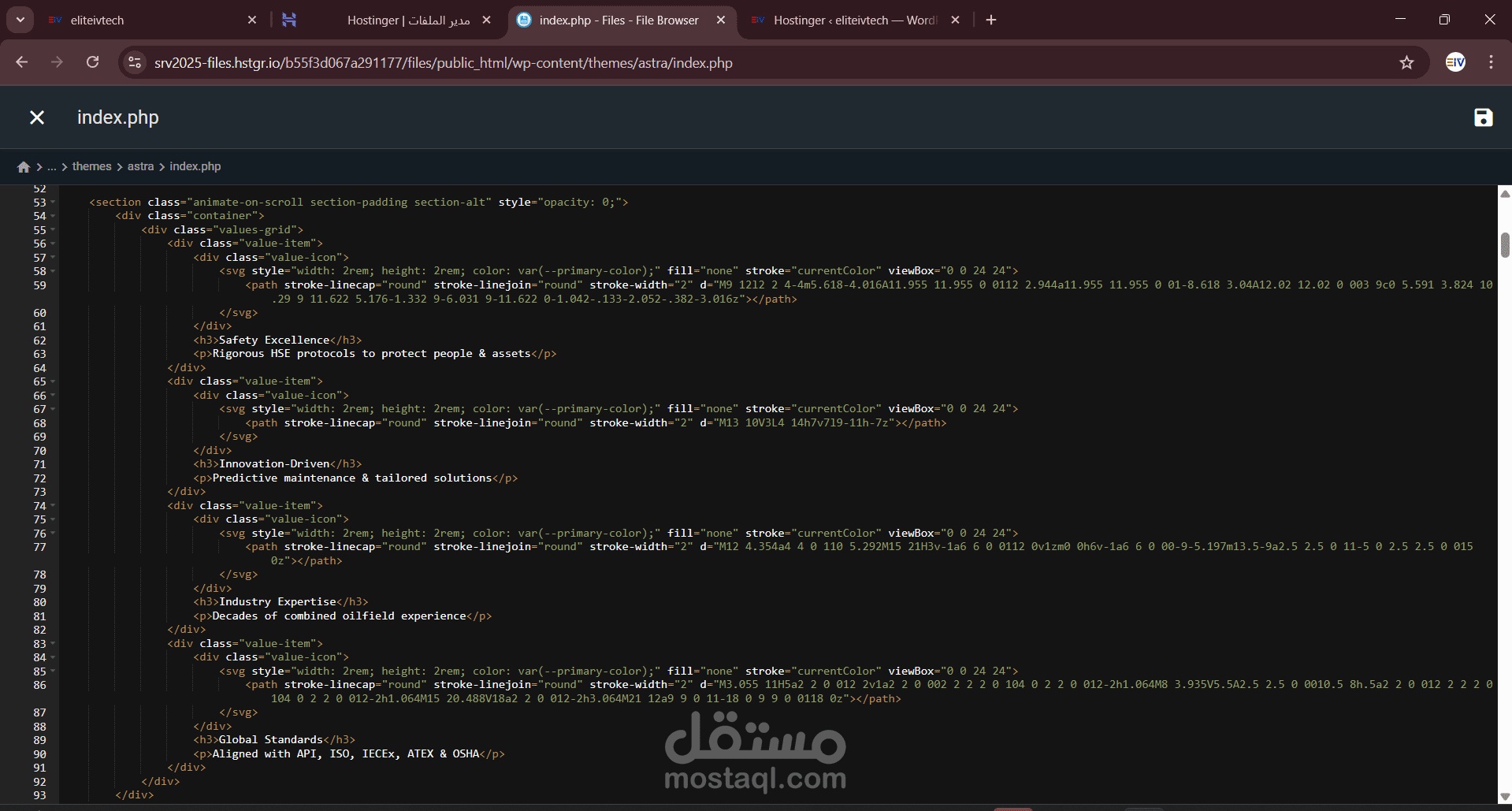Close the eliteivtech tab
Screen dimensions: 1512x811
[252, 20]
